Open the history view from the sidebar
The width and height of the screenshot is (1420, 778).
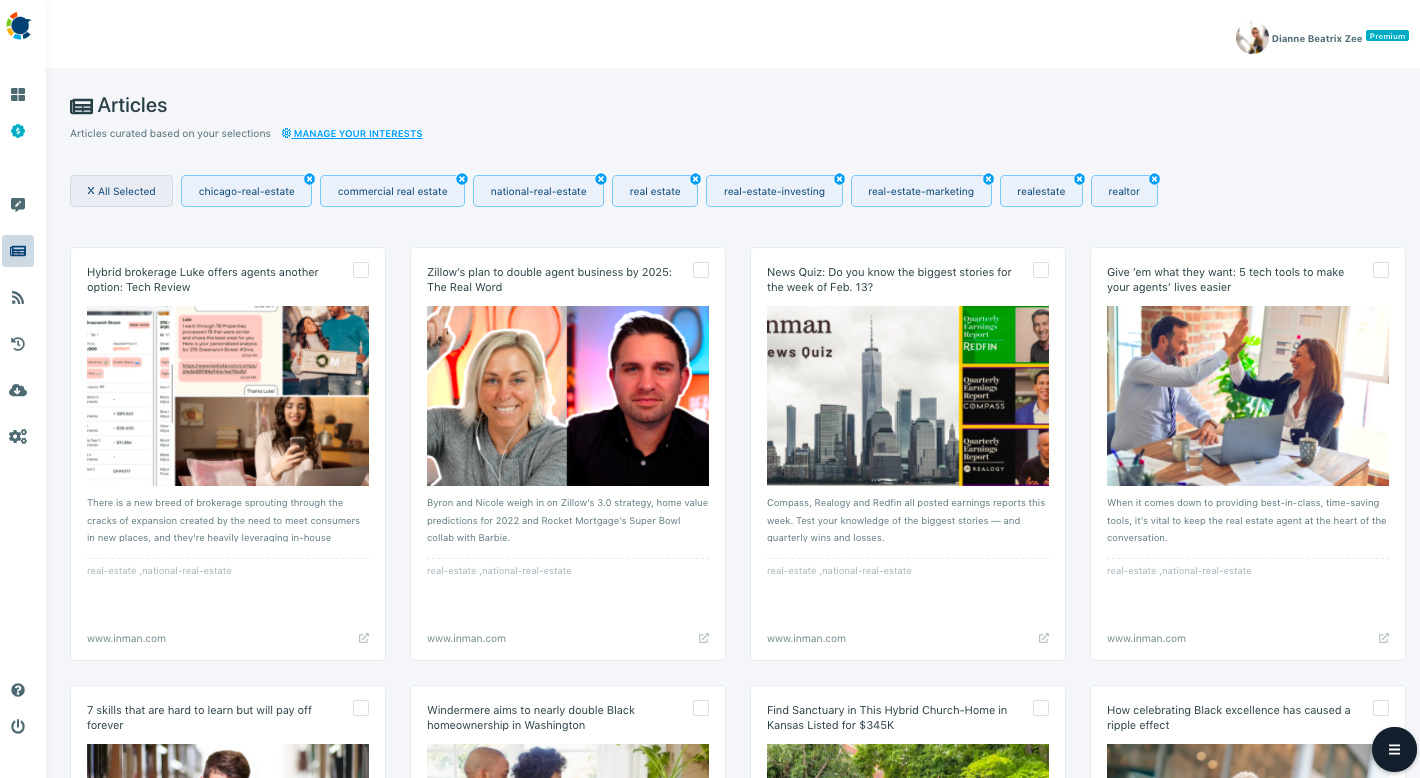(x=17, y=343)
